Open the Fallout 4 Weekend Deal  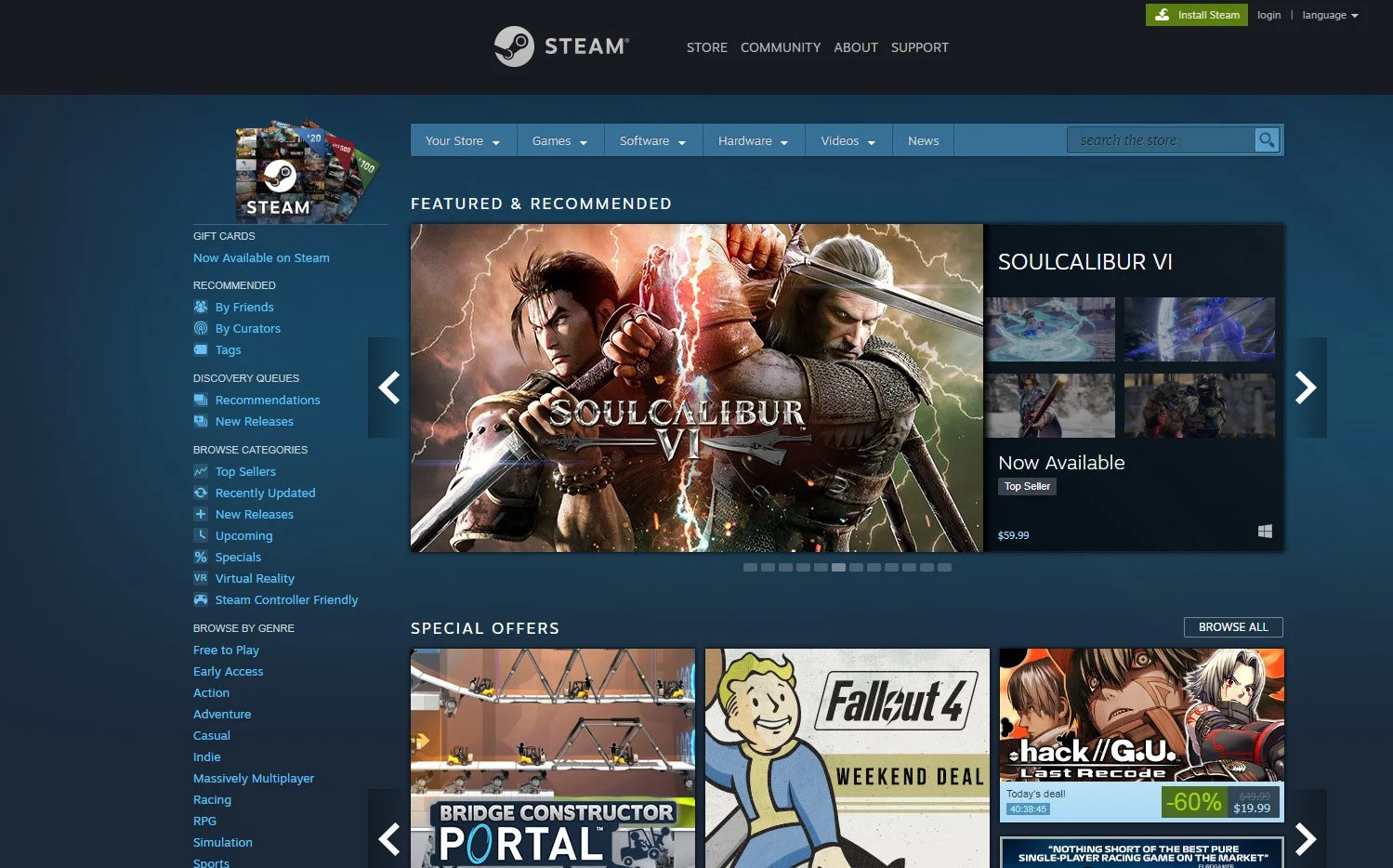pyautogui.click(x=848, y=758)
